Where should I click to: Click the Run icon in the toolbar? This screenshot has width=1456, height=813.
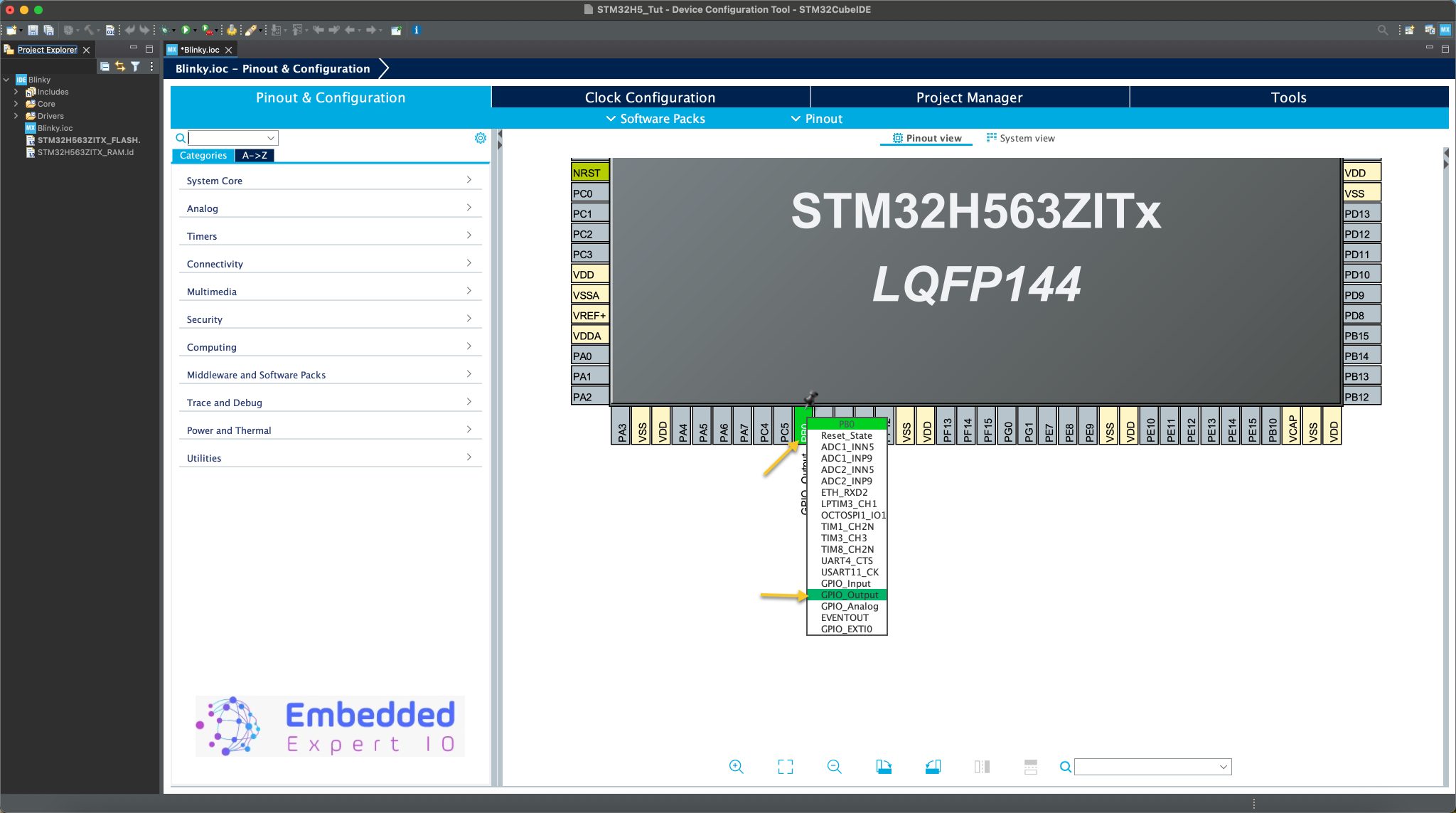tap(187, 30)
